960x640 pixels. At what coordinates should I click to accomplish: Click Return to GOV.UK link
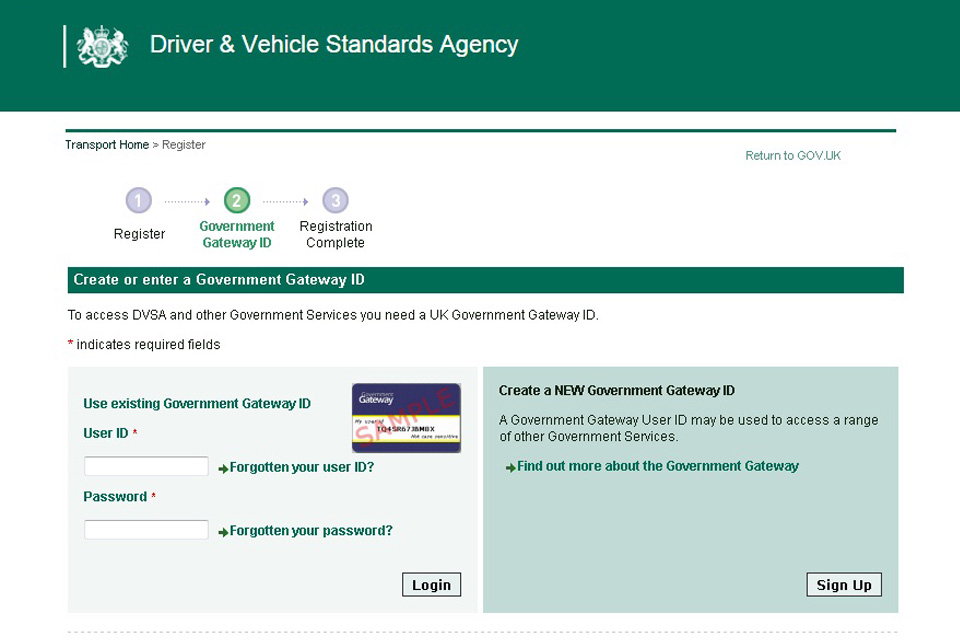pos(793,156)
